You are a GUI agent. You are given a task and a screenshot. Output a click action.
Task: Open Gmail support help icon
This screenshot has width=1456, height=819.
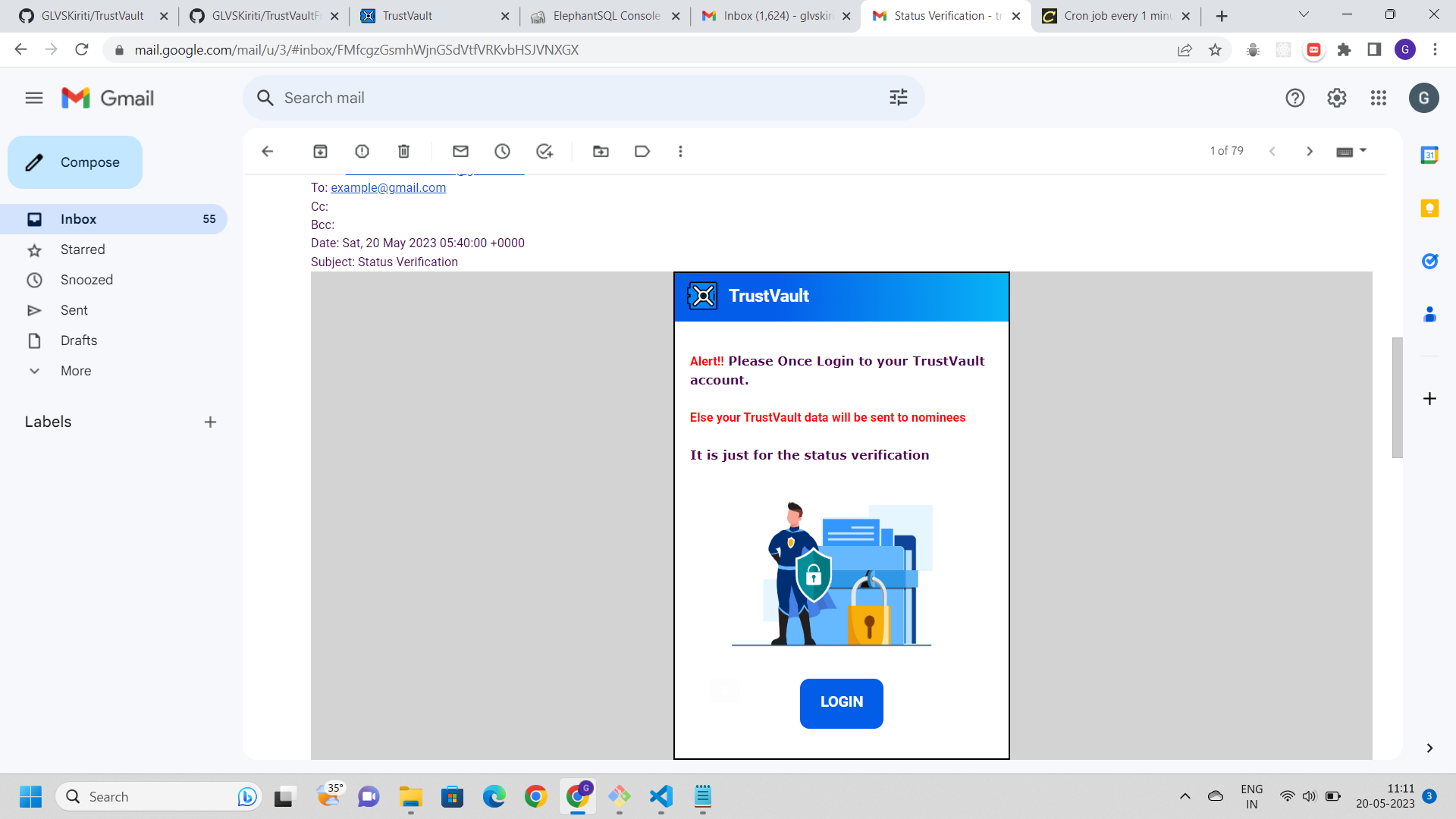pyautogui.click(x=1295, y=98)
